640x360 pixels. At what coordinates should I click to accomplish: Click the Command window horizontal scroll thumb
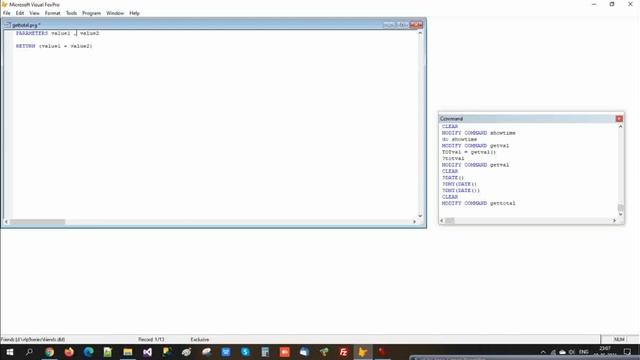(x=449, y=220)
